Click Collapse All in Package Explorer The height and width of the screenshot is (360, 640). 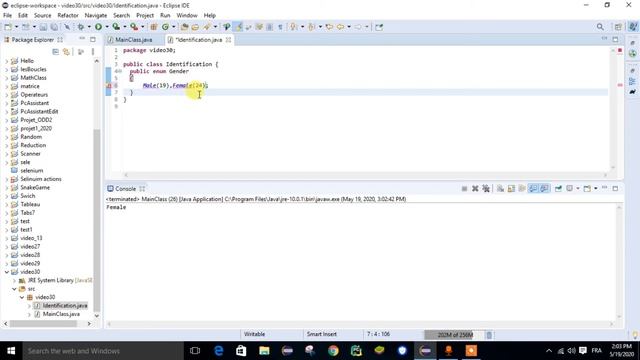[x=56, y=52]
